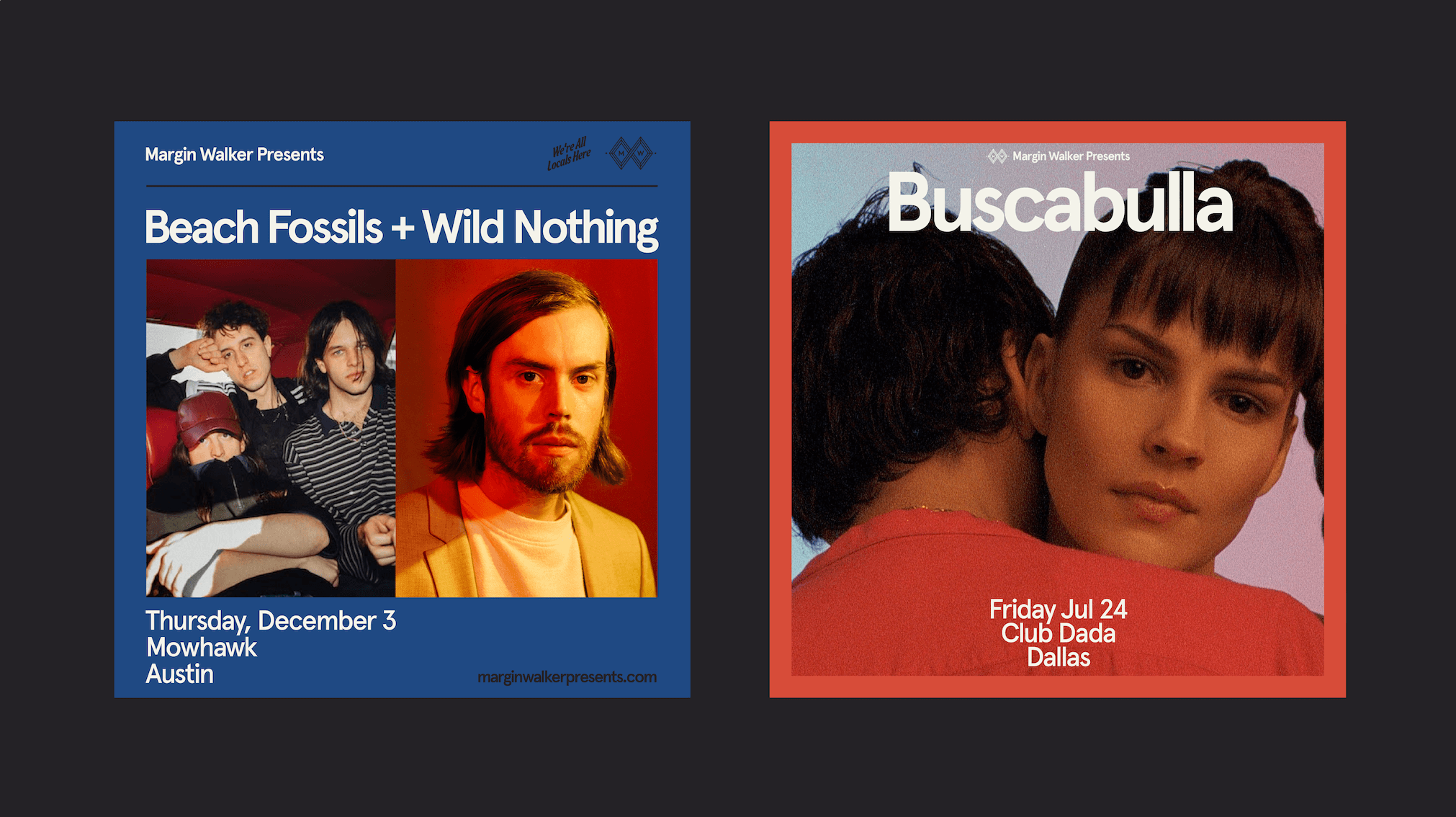This screenshot has width=1456, height=817.
Task: Click the Buscabulla title text
Action: coord(1060,203)
